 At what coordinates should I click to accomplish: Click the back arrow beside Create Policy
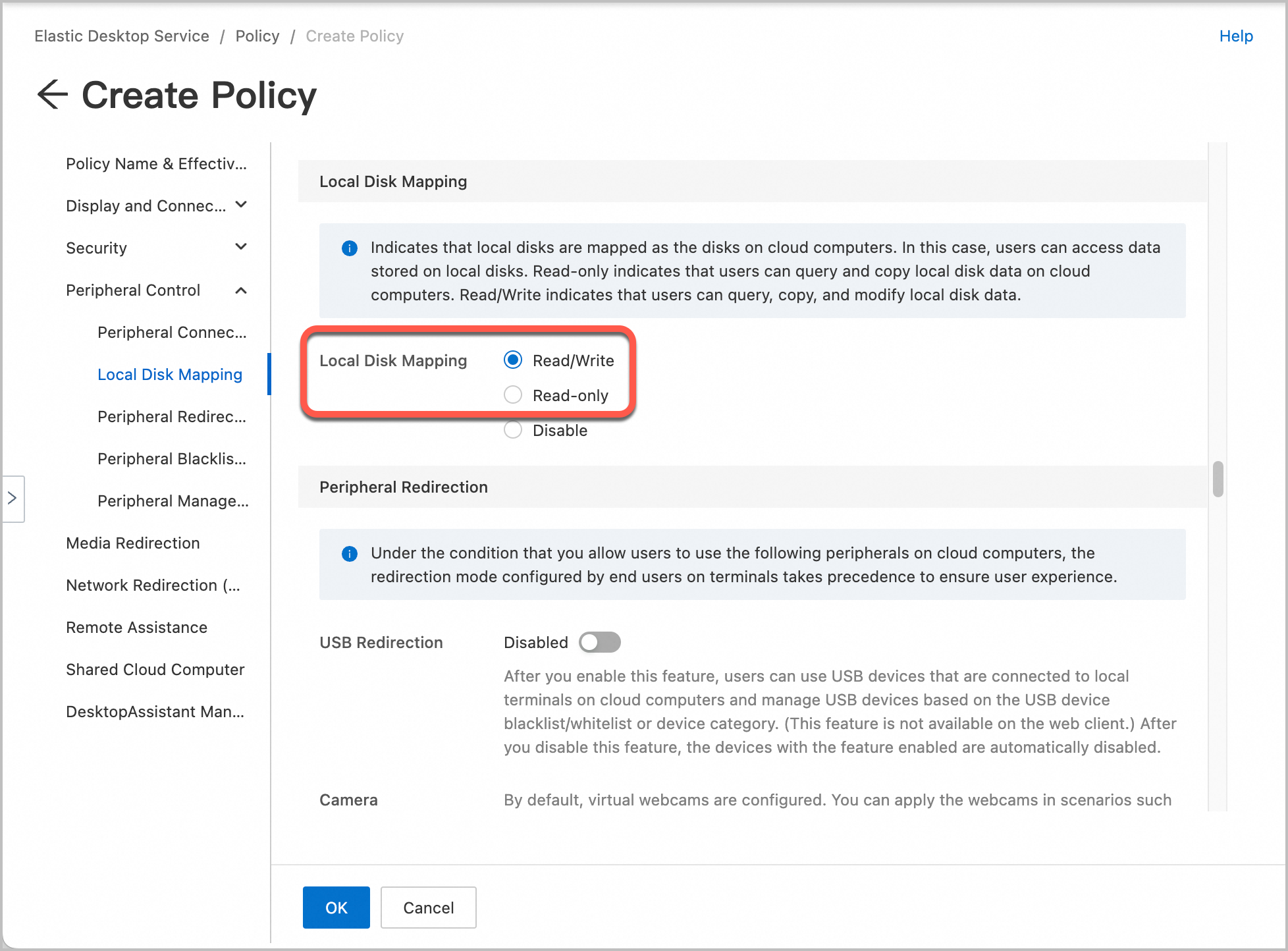click(x=53, y=95)
